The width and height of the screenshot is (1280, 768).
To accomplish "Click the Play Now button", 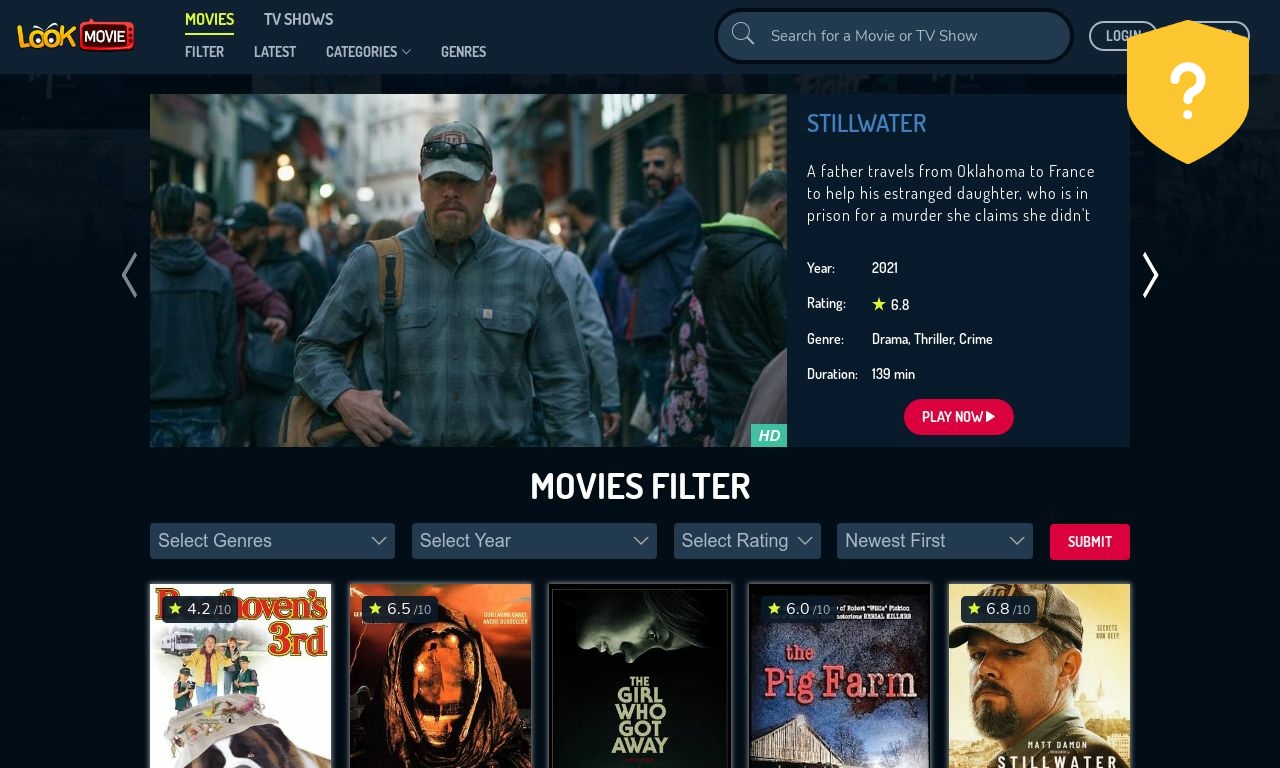I will pos(959,417).
